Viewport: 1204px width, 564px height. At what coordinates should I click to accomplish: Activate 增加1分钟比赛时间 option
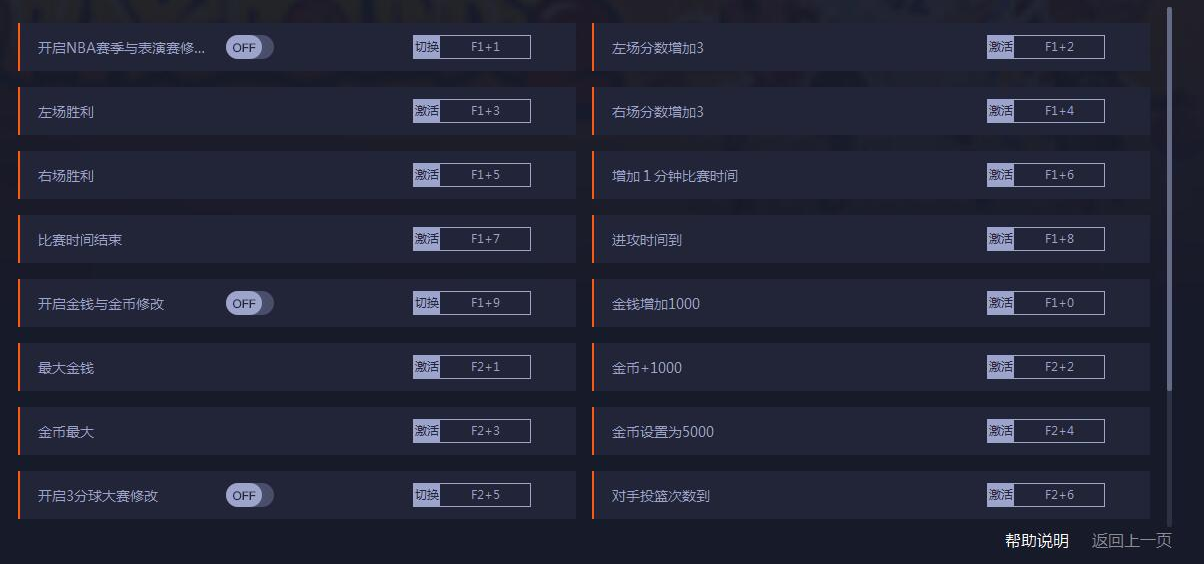[x=1001, y=175]
